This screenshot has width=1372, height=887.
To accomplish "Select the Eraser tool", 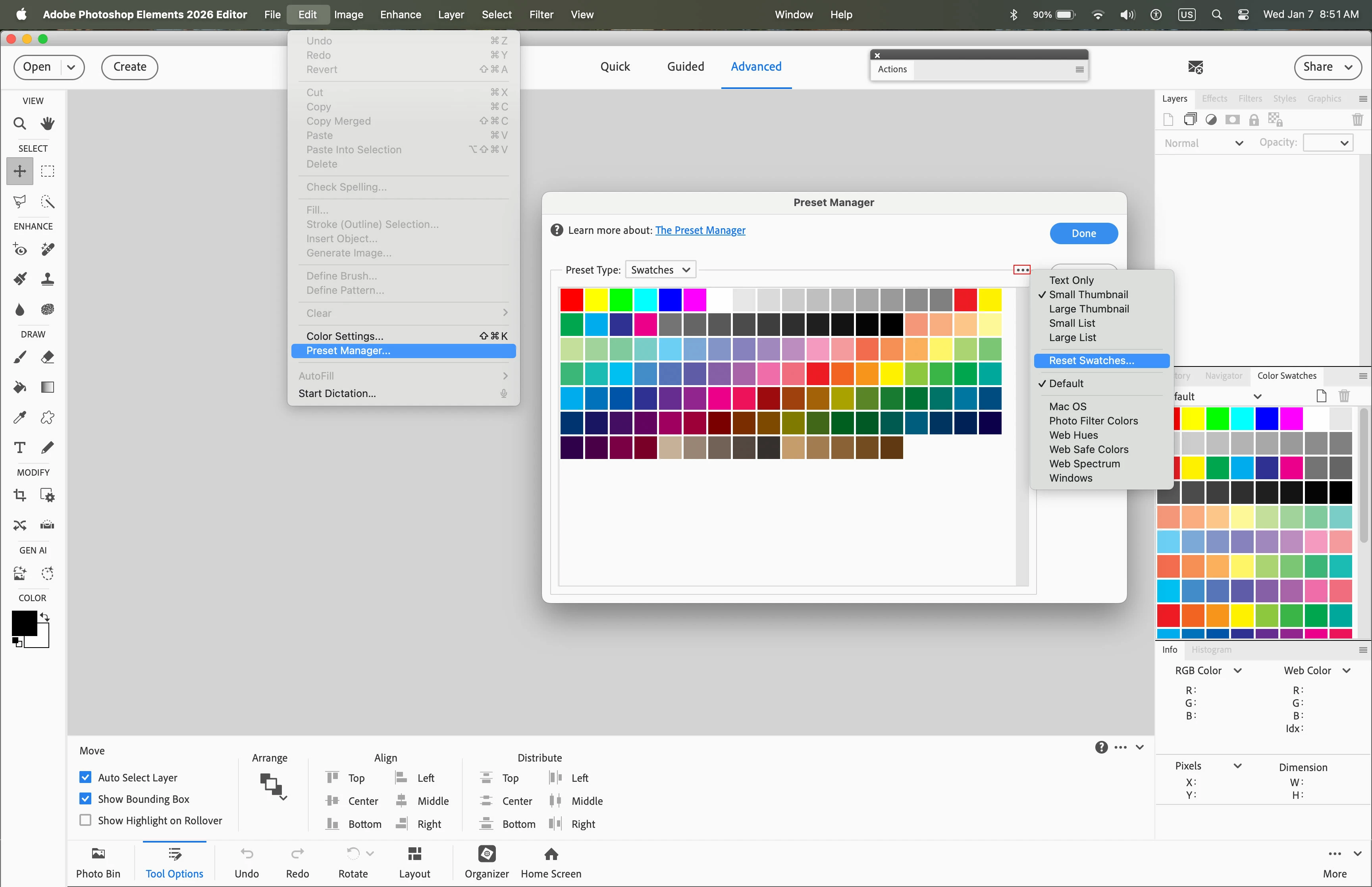I will 47,357.
